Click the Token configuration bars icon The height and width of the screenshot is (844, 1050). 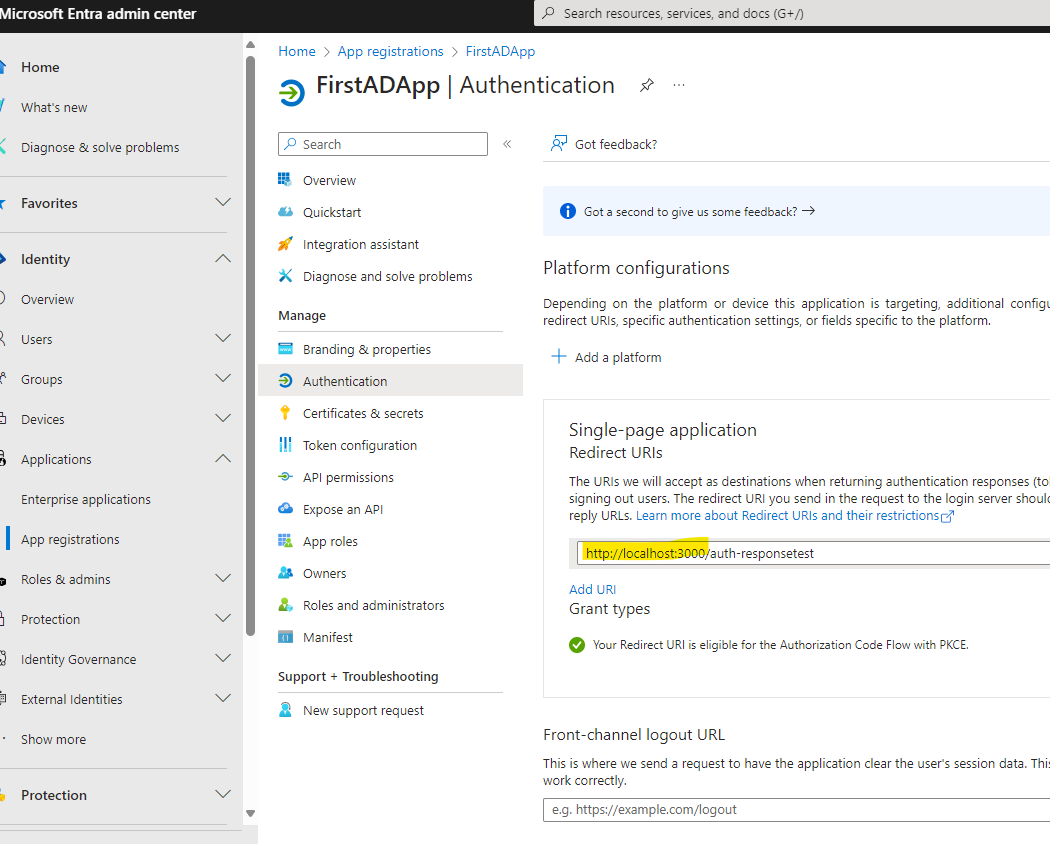pos(285,445)
